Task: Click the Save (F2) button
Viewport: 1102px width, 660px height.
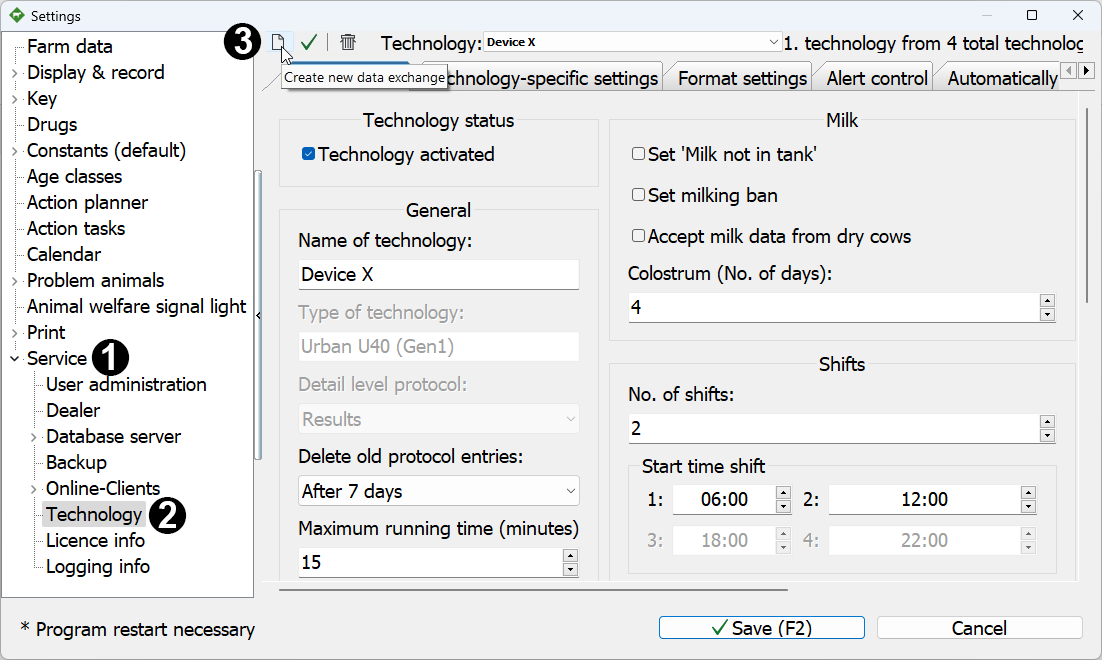Action: (x=761, y=628)
